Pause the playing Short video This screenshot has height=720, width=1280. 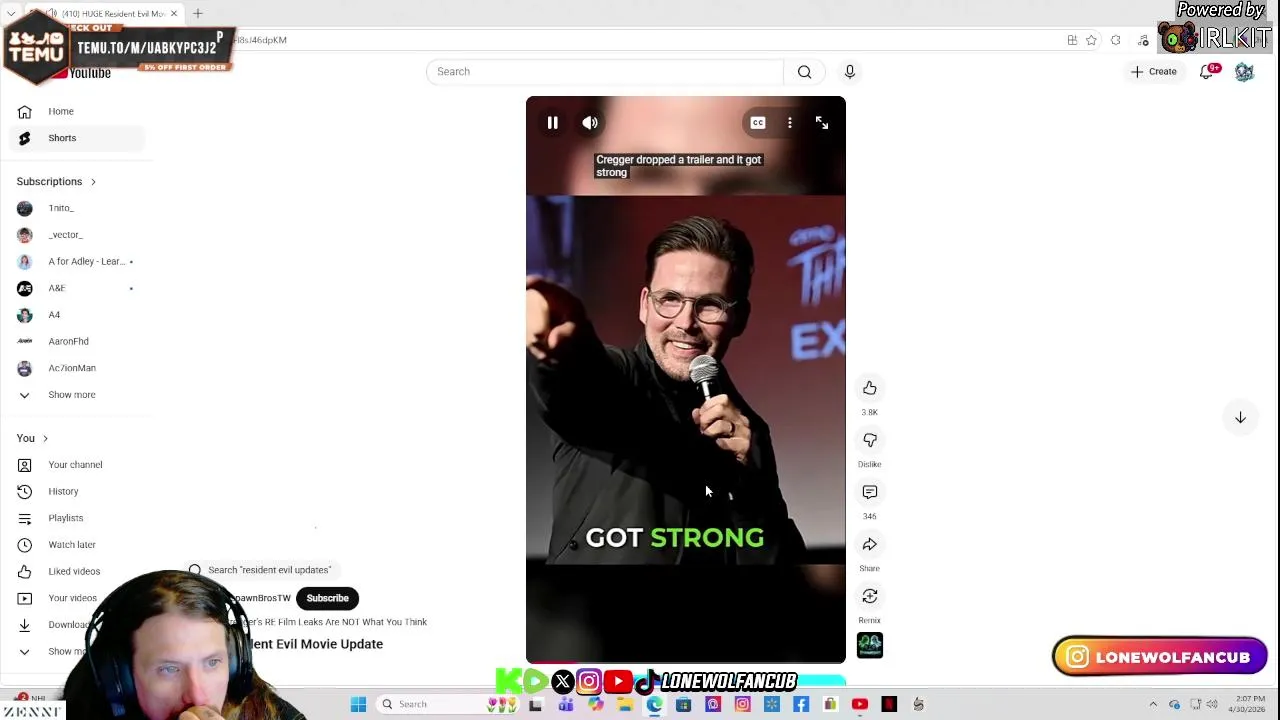point(552,123)
